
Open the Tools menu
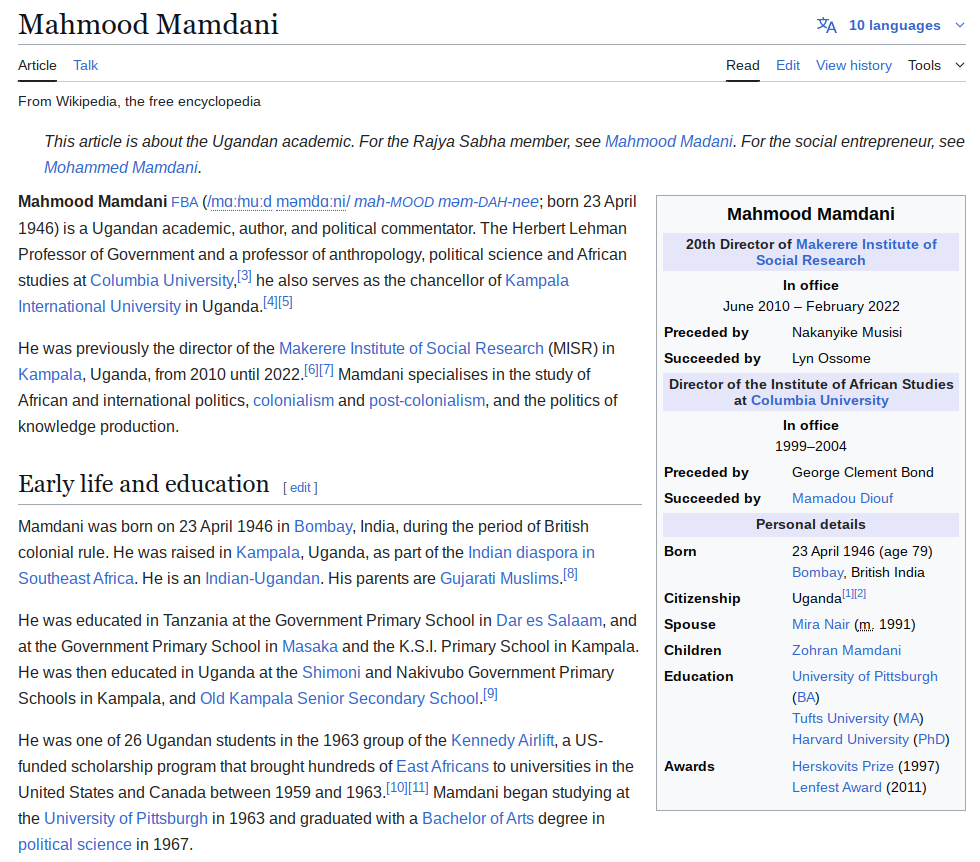coord(924,66)
